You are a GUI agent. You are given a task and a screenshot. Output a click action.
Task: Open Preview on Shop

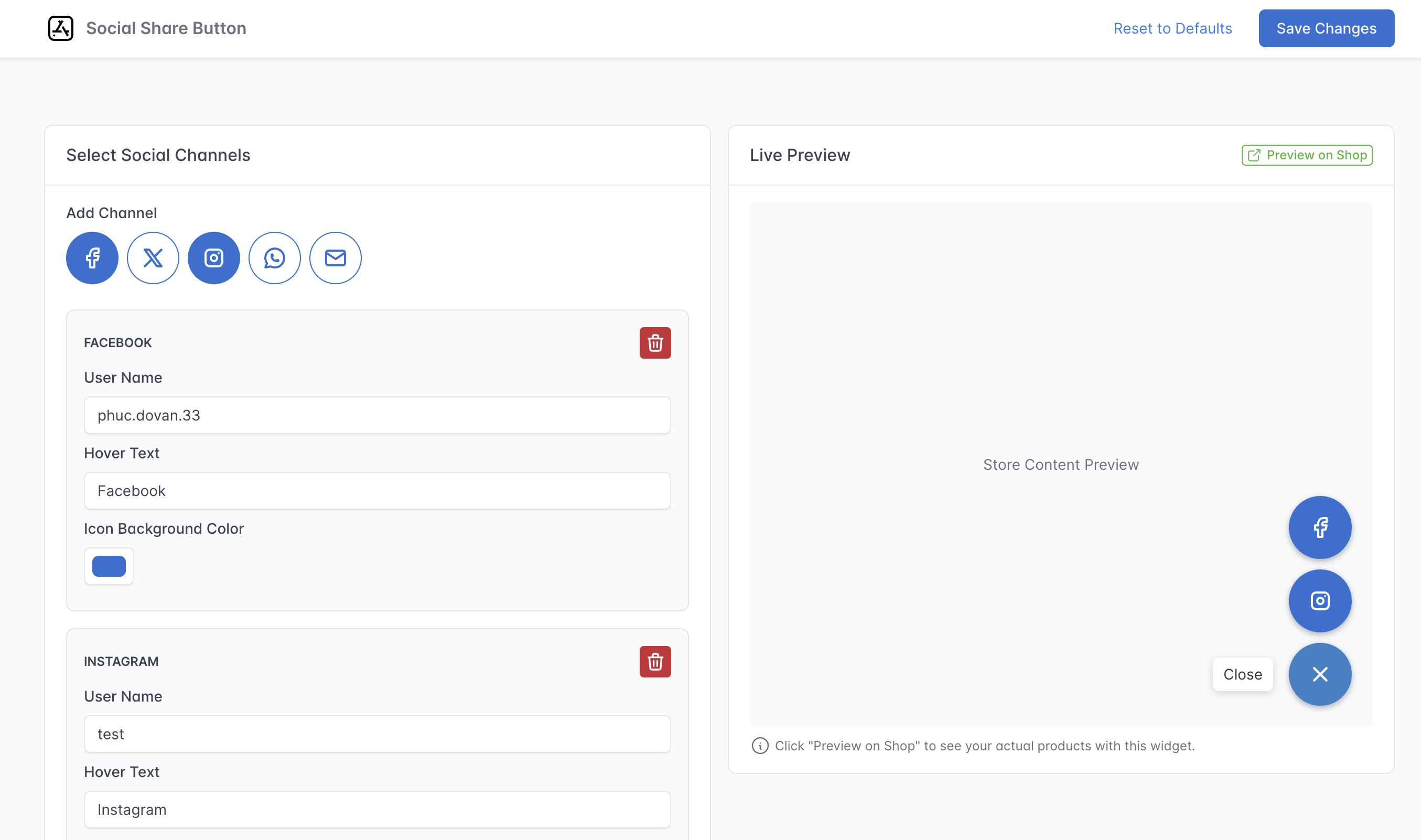pyautogui.click(x=1307, y=155)
